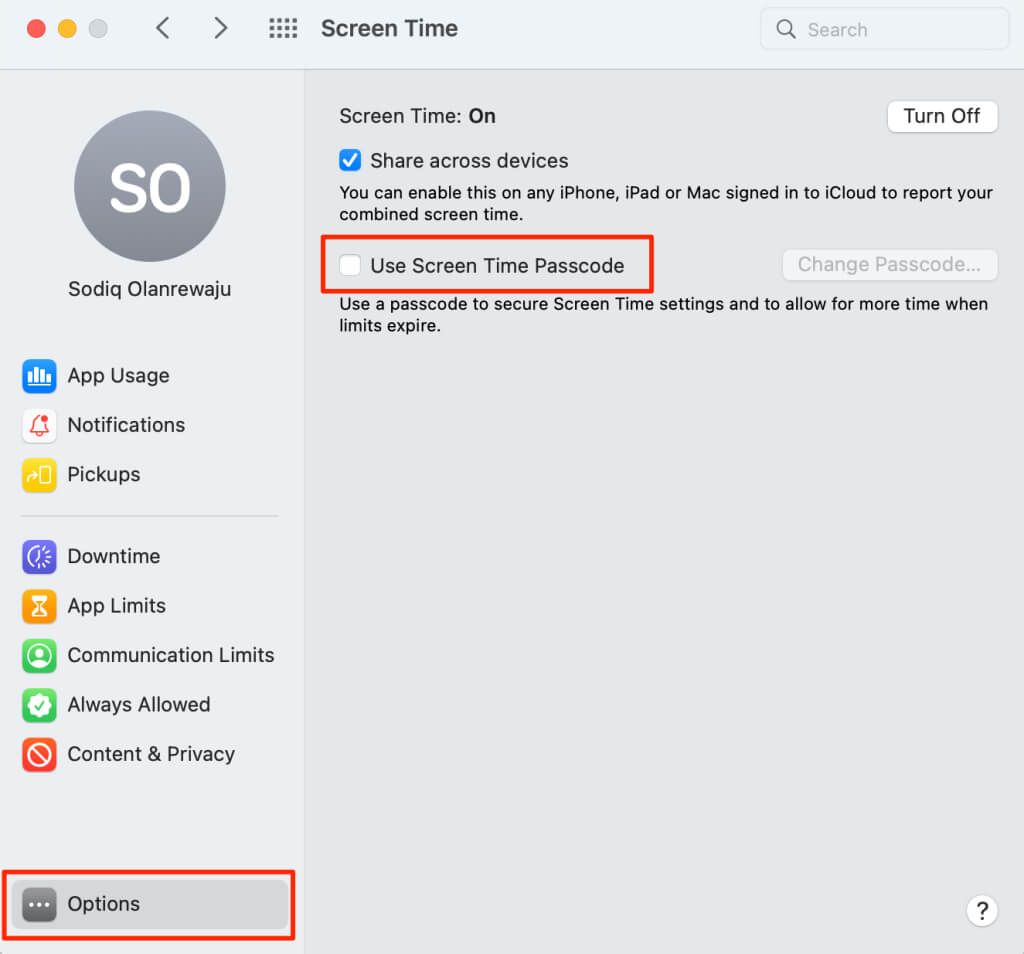Show all preferences grid icon

coord(283,29)
